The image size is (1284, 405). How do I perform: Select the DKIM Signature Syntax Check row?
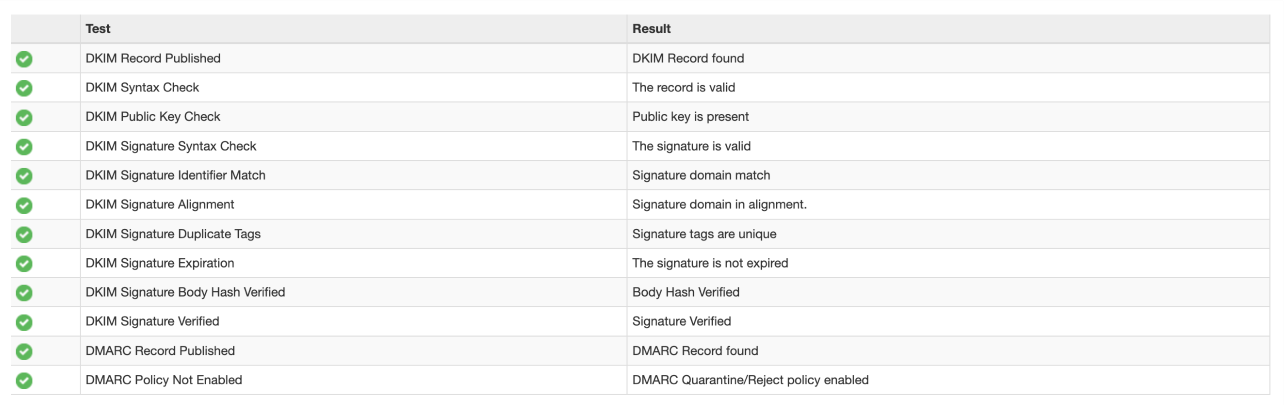[641, 146]
